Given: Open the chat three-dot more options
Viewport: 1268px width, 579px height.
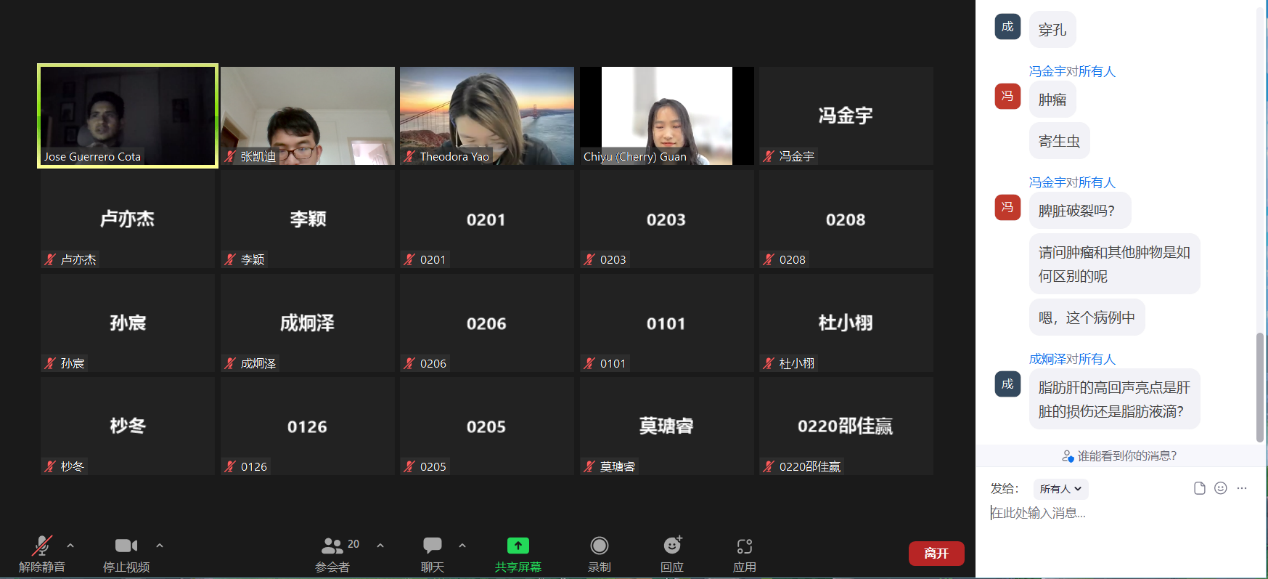Looking at the screenshot, I should pyautogui.click(x=1242, y=488).
